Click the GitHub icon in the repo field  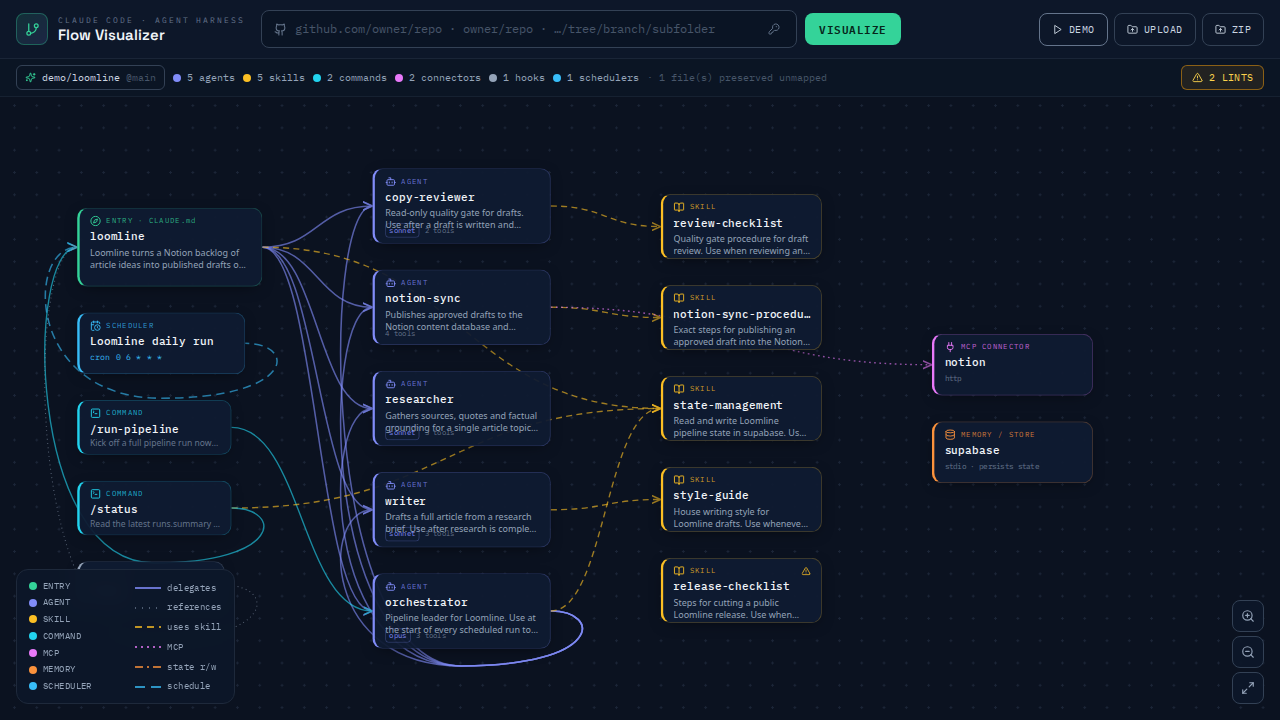coord(281,29)
